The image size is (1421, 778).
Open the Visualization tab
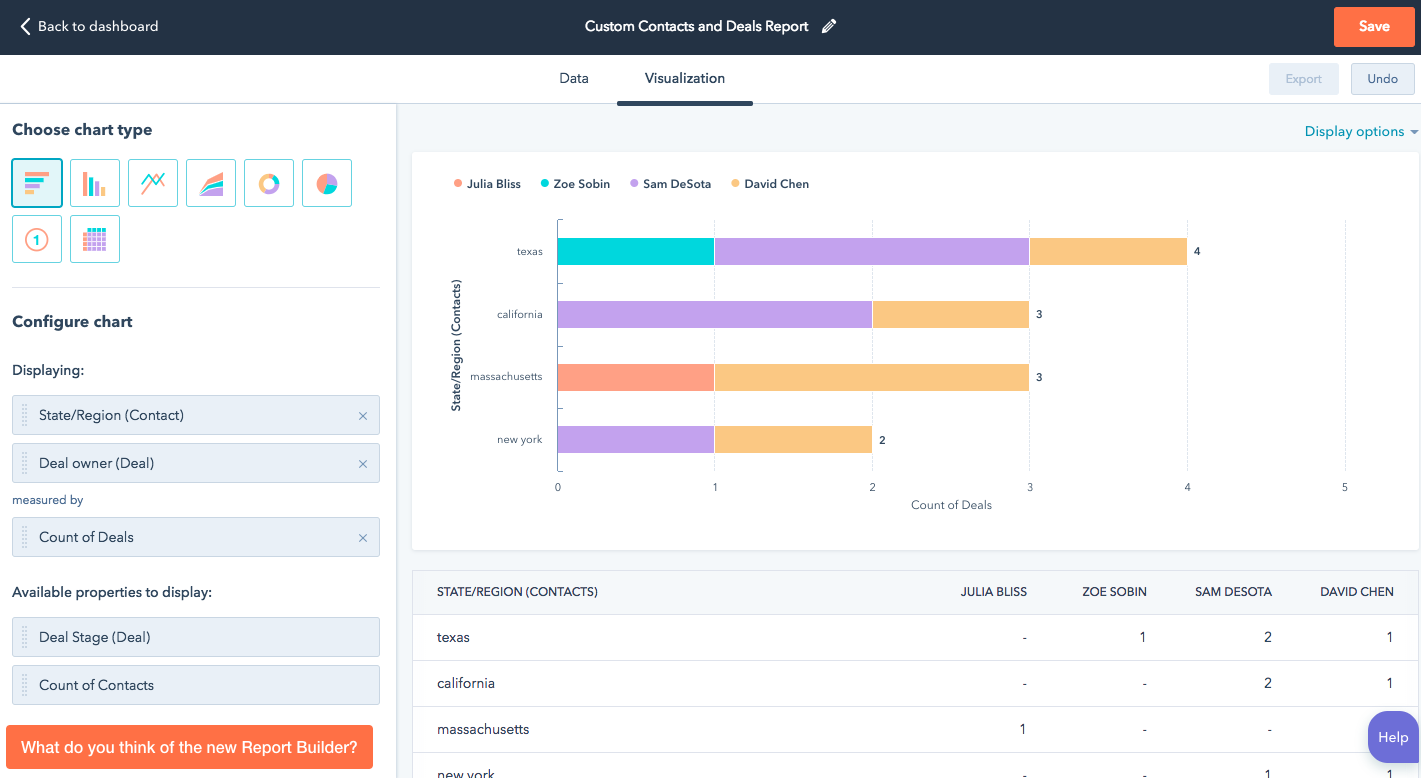point(685,78)
